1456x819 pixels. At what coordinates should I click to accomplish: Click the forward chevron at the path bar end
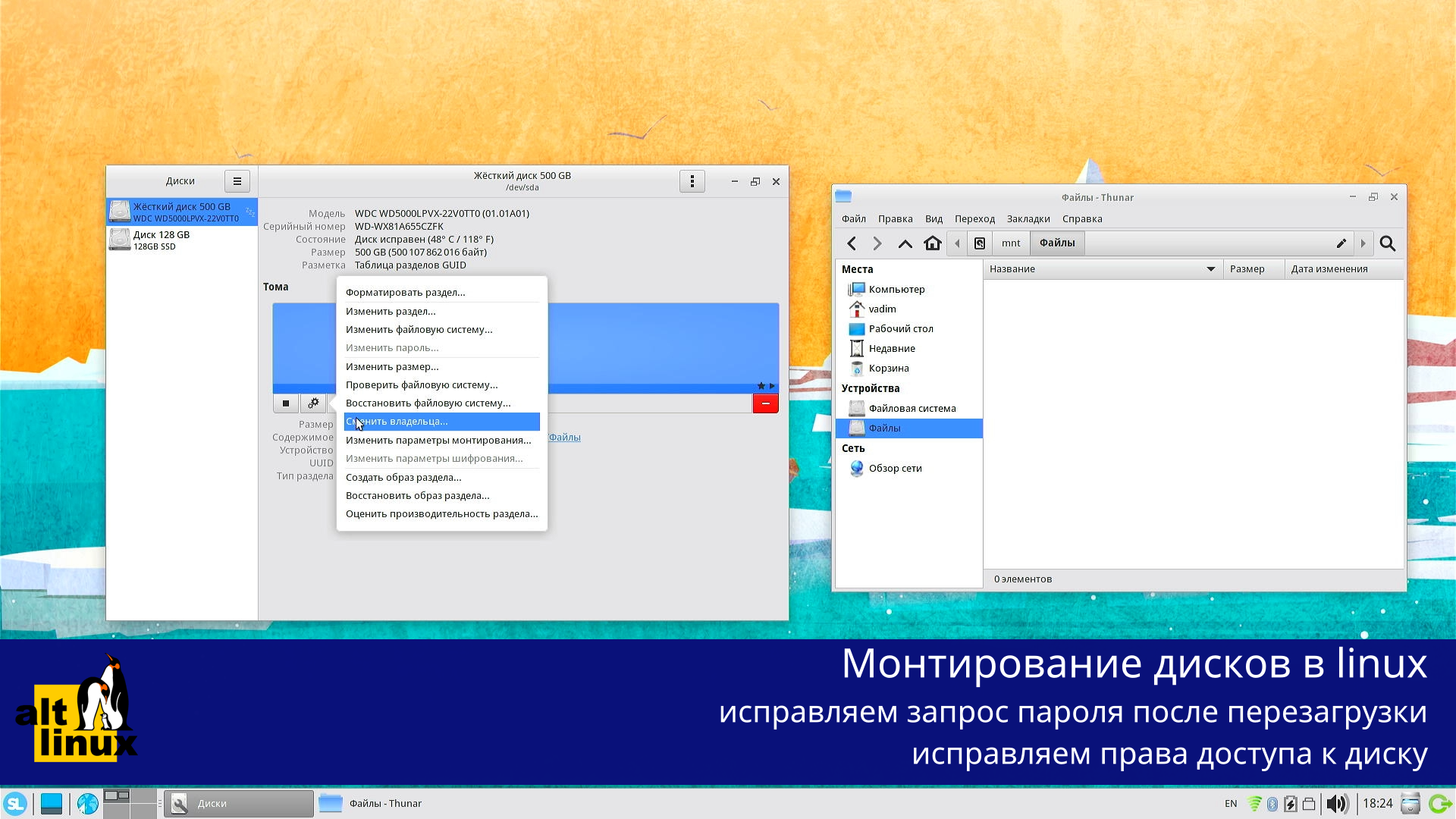(1364, 243)
